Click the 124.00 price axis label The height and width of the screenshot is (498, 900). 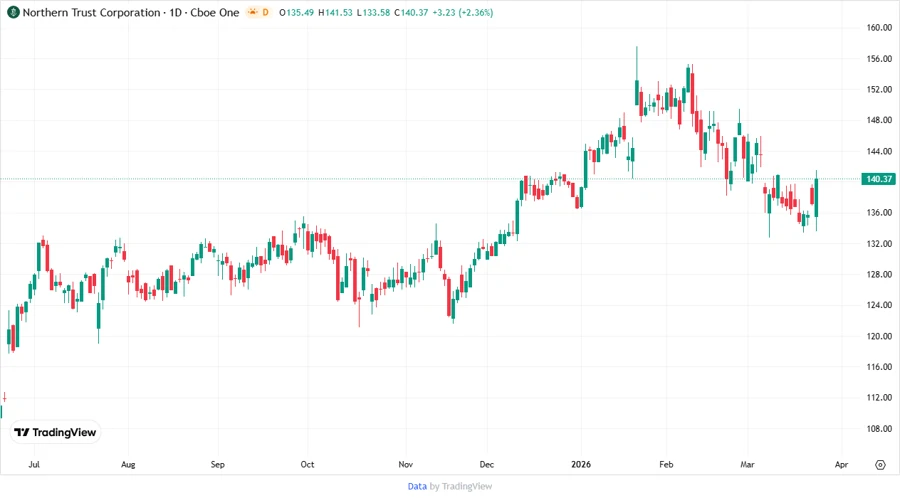click(x=879, y=305)
